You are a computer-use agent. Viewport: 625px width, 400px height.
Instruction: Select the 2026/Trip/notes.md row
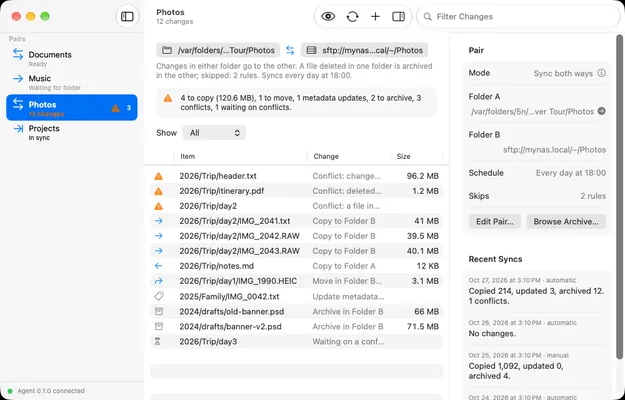click(x=296, y=266)
